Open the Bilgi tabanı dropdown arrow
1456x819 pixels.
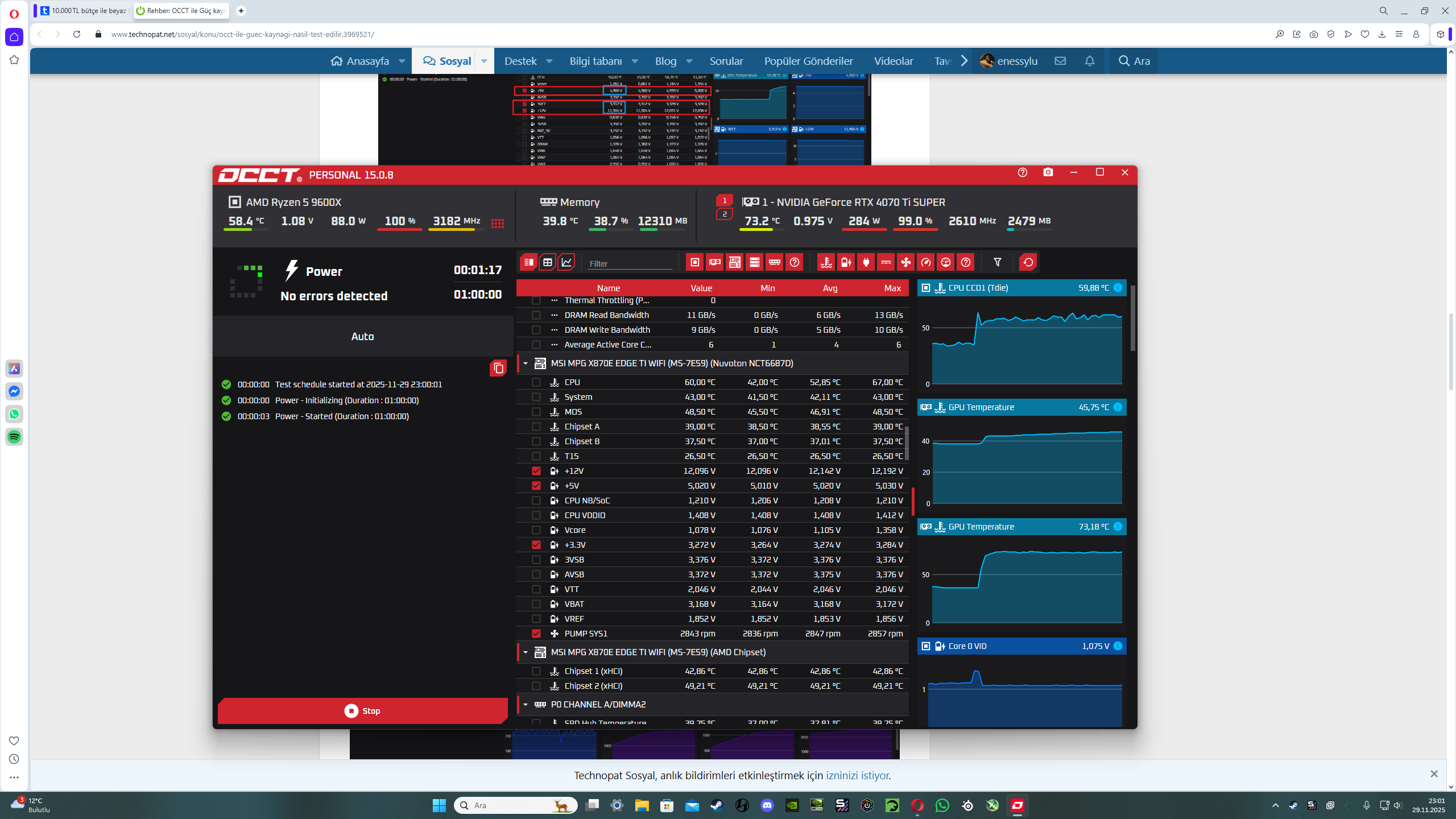[635, 61]
